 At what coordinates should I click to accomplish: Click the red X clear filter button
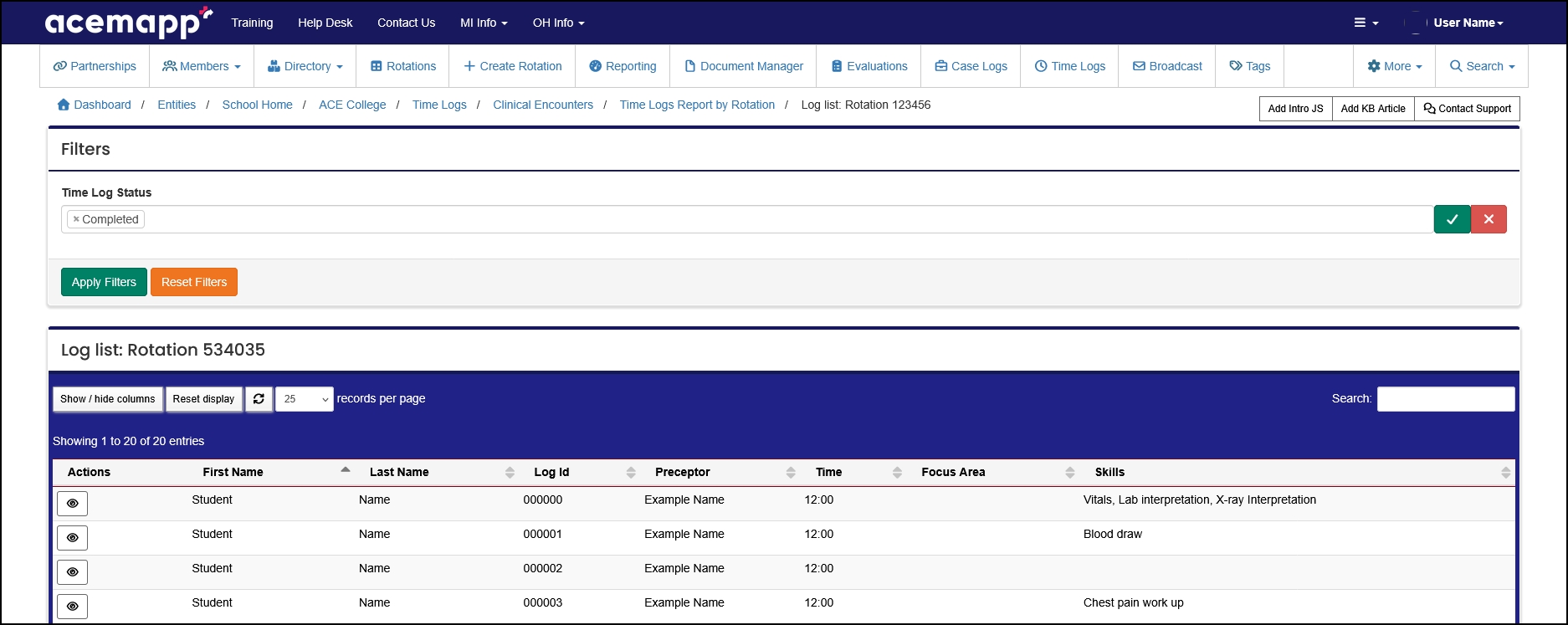click(x=1489, y=219)
